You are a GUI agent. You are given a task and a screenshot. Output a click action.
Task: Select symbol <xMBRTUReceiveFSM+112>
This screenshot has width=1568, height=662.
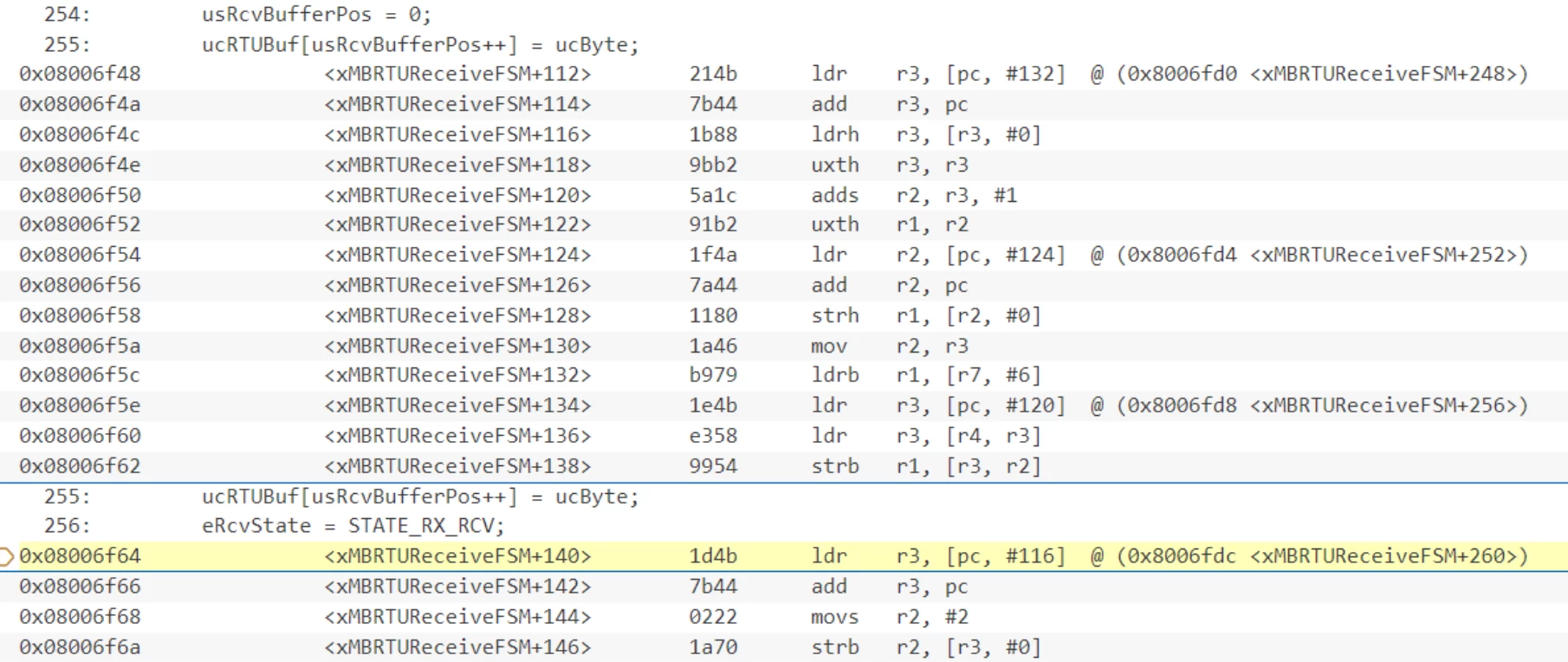457,75
